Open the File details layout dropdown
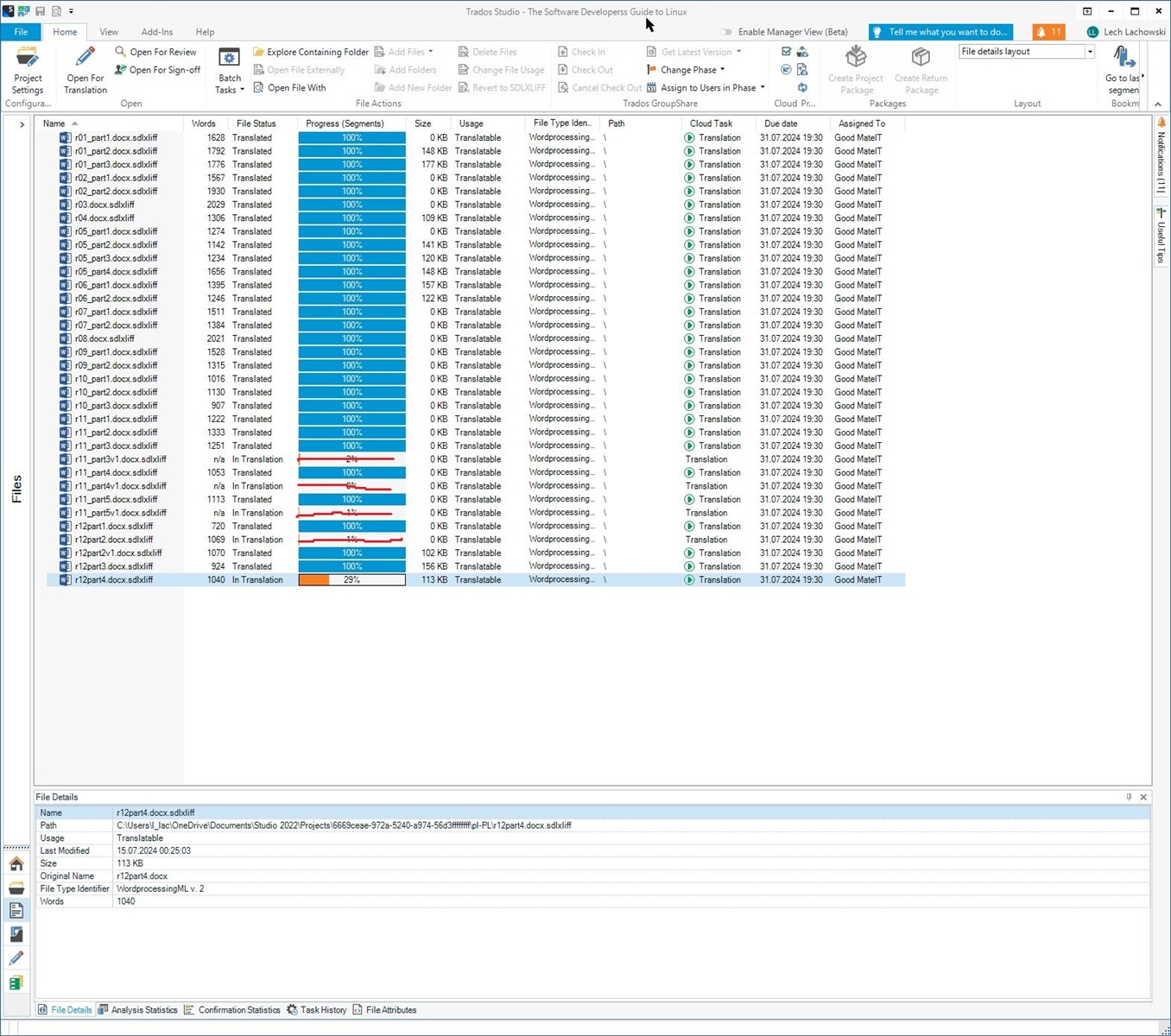This screenshot has width=1171, height=1036. tap(1089, 51)
